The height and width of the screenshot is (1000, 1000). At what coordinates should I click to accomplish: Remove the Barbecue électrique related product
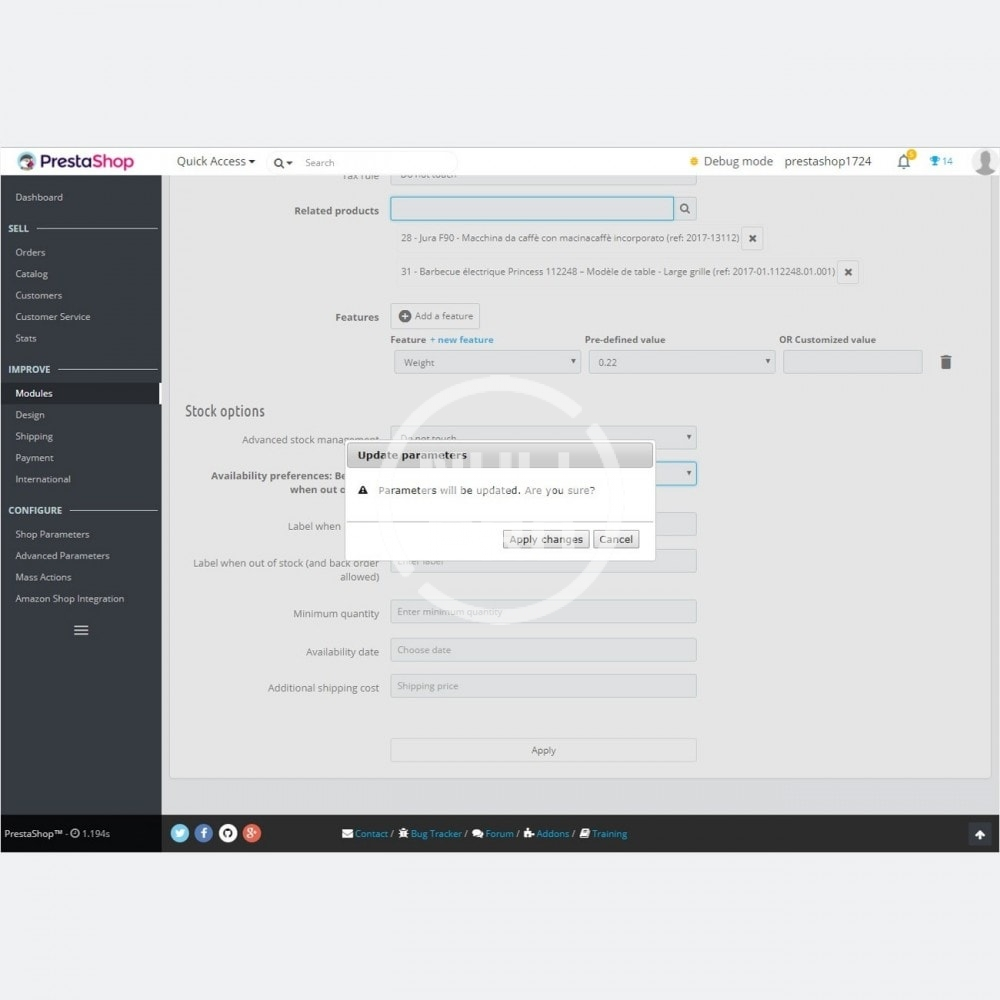click(848, 272)
